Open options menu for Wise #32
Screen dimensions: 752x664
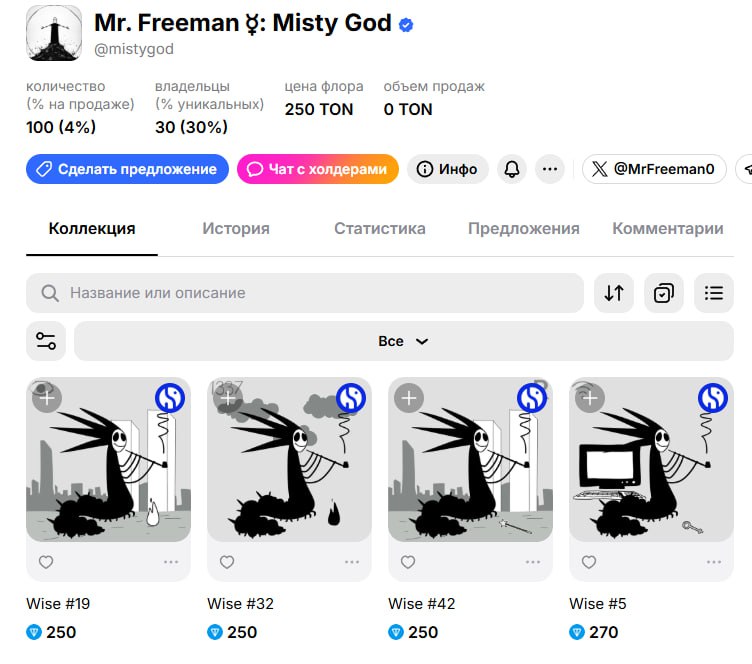pos(352,562)
